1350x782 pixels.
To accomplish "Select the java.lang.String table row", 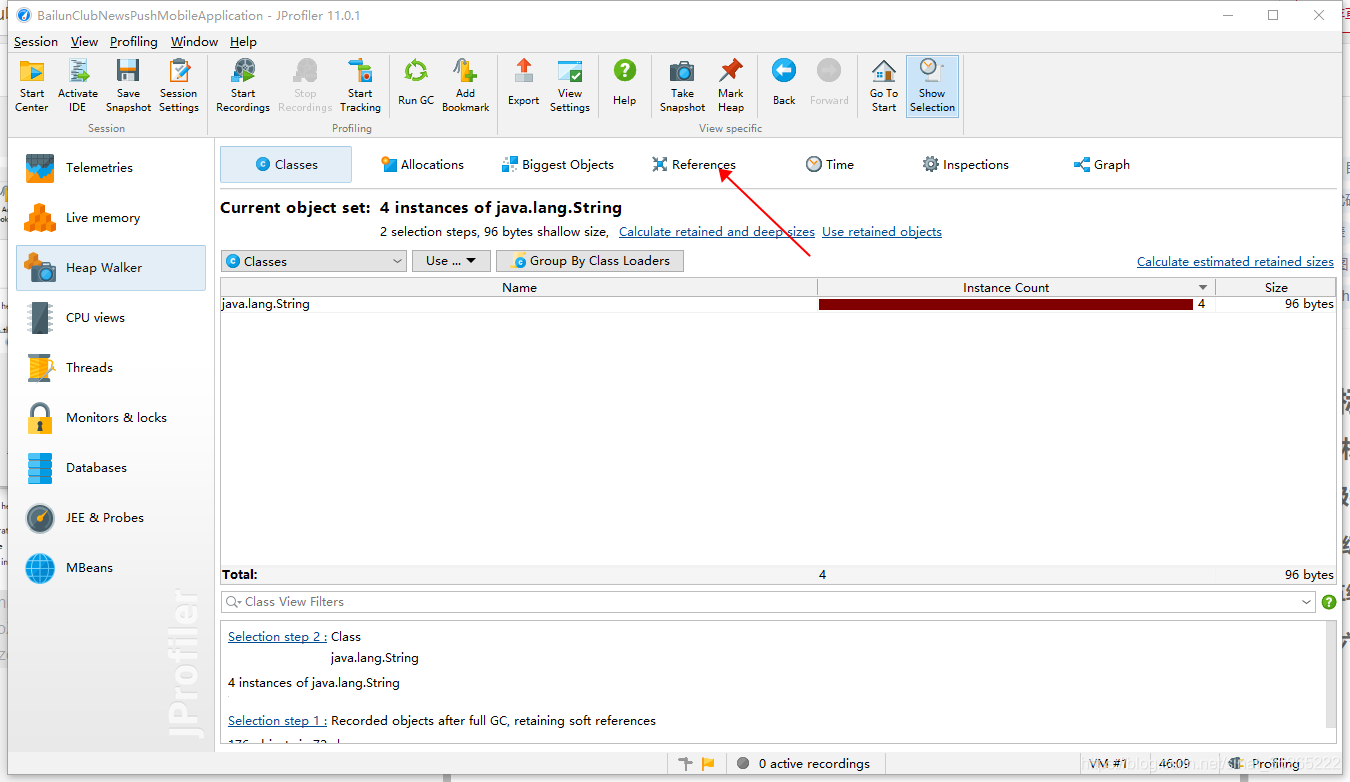I will [778, 304].
